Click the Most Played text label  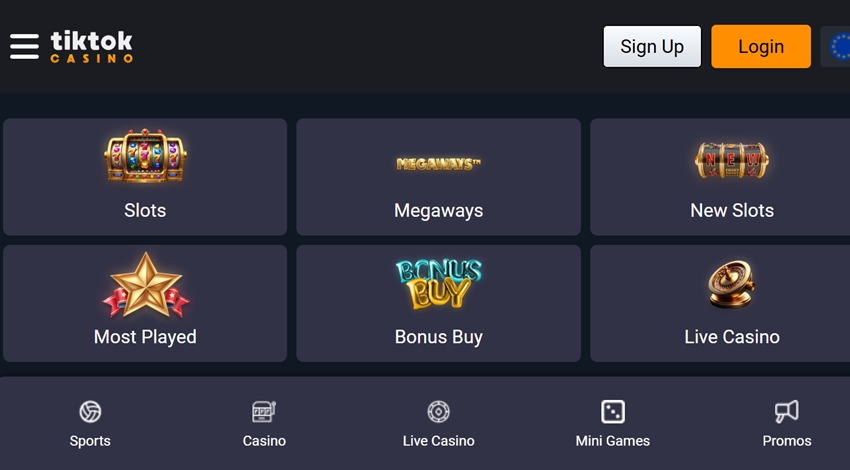click(x=145, y=337)
